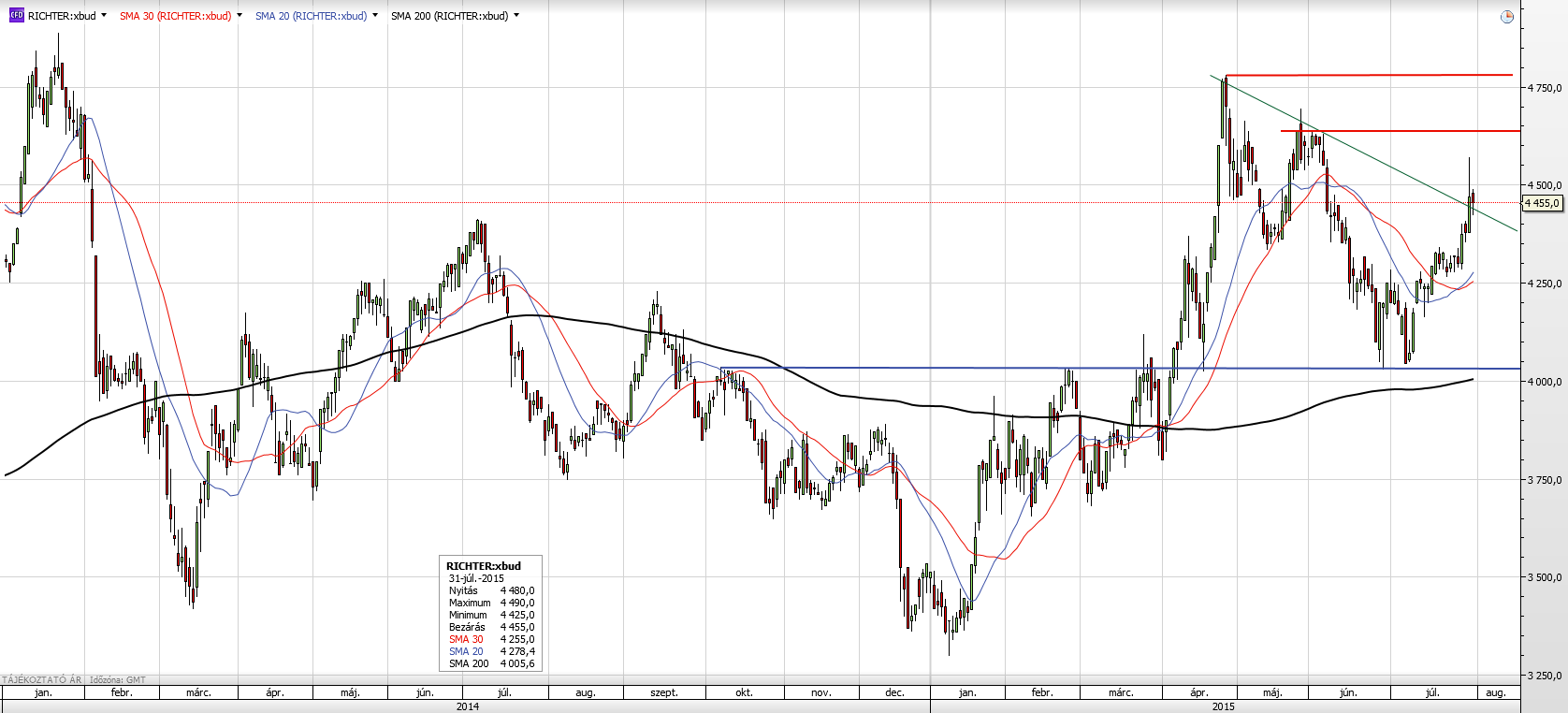Screen dimensions: 1568x713
Task: Click the info box title RICHTER:xbud
Action: (x=483, y=566)
